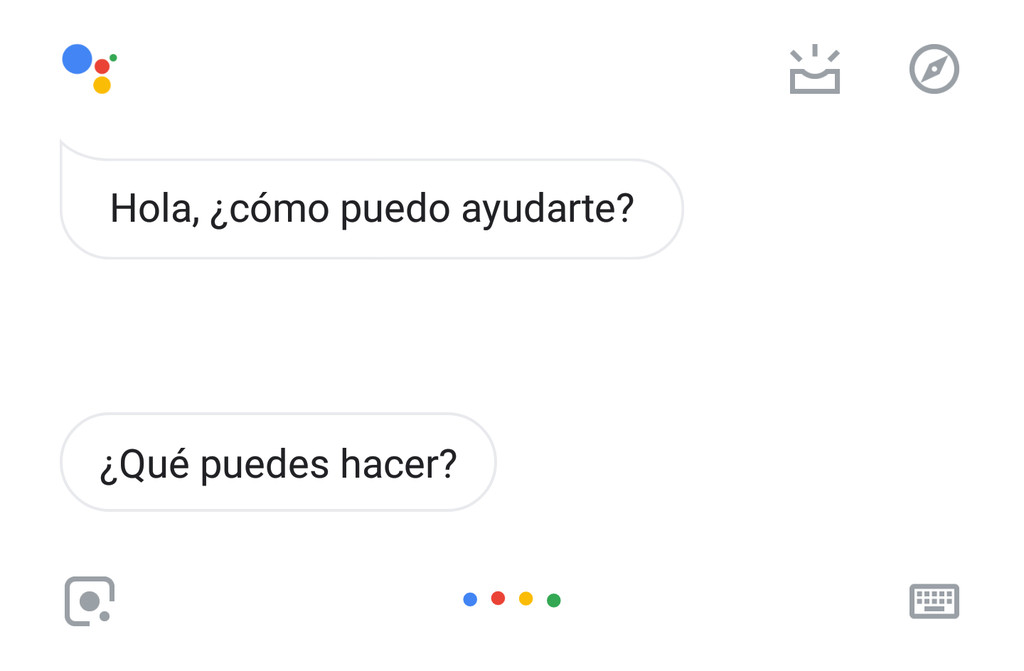
Task: Tap the yellow listening indicator dot
Action: point(526,598)
